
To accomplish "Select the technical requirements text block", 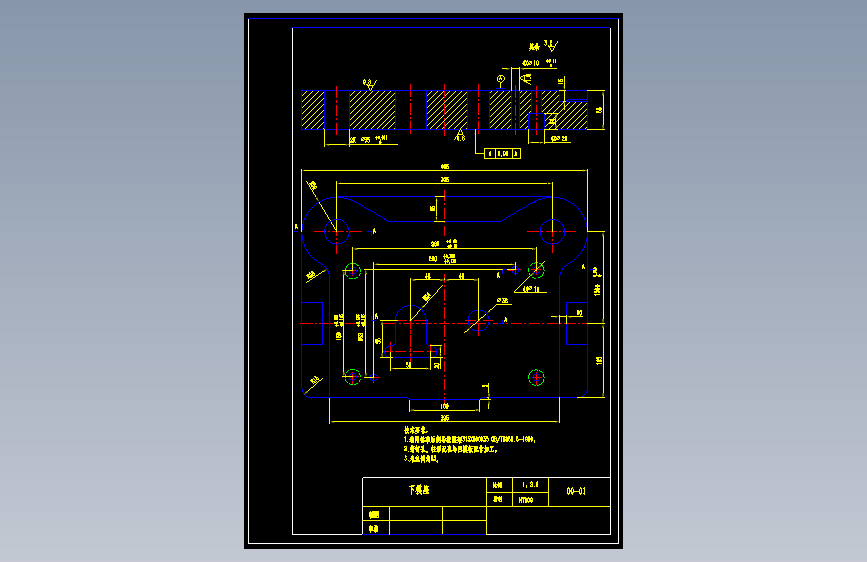I will point(469,444).
